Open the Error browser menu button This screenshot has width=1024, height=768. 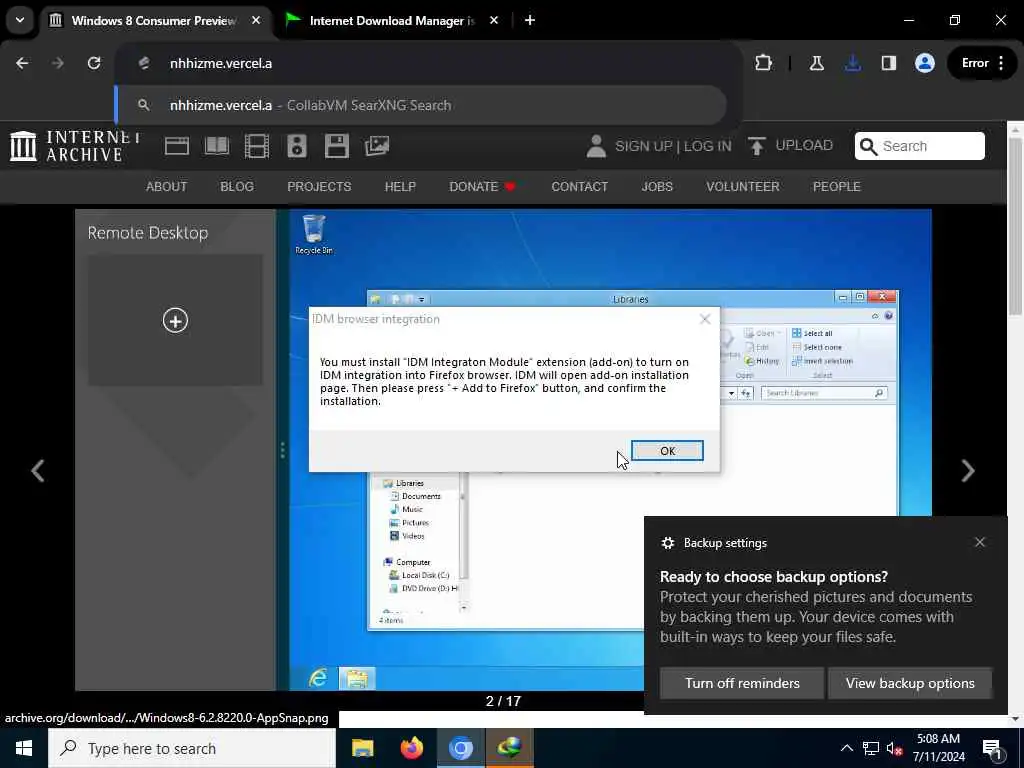[983, 63]
